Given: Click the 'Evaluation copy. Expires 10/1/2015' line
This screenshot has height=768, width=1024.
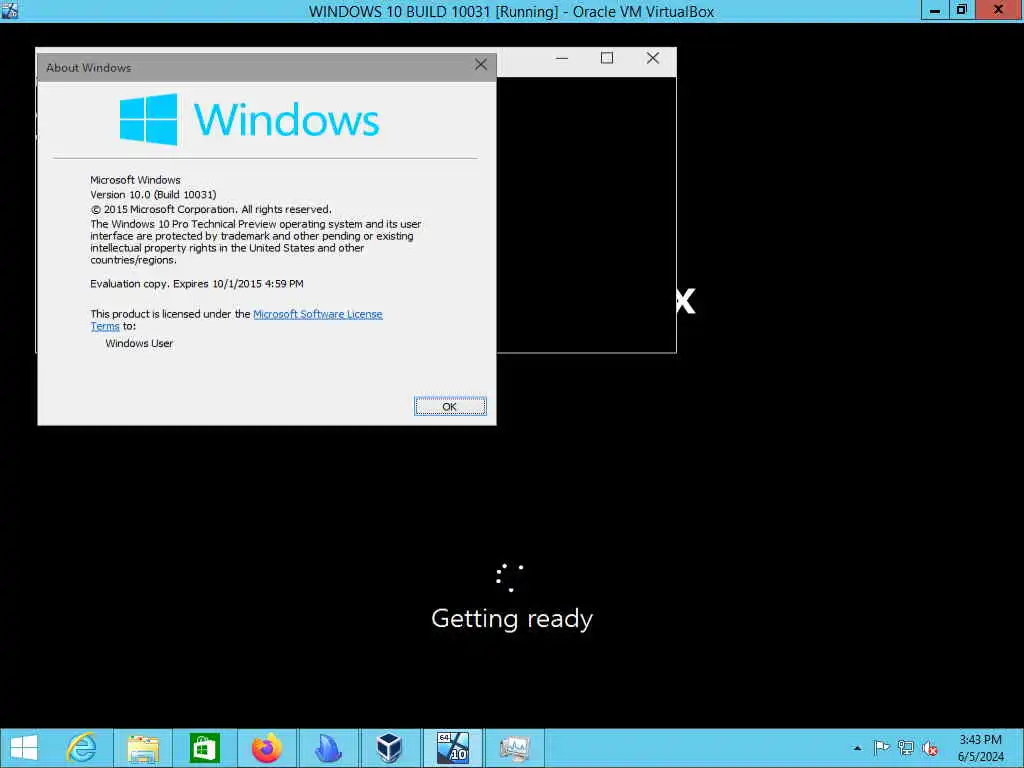Looking at the screenshot, I should 197,283.
